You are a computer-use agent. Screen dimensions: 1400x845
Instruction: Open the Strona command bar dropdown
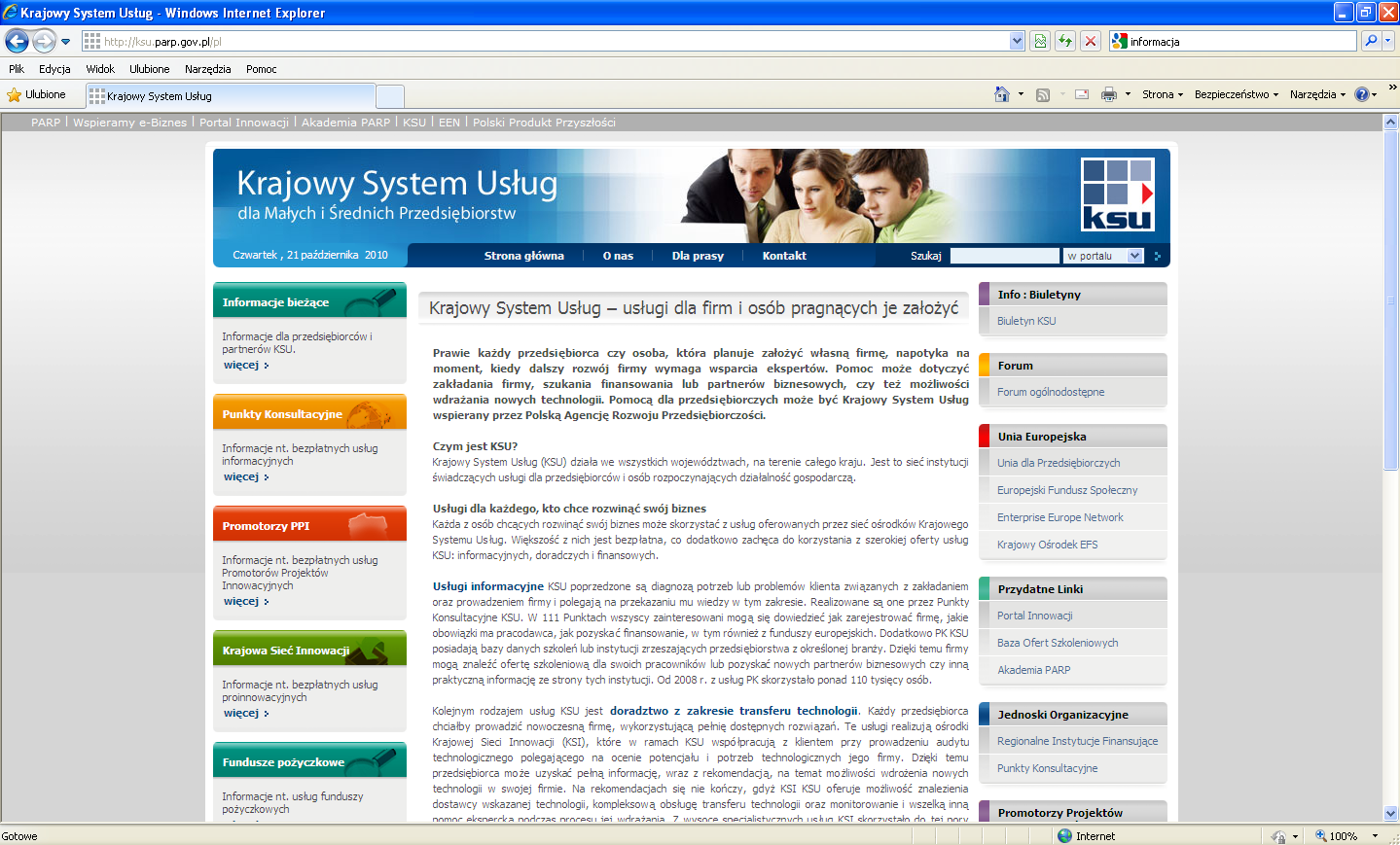tap(1163, 94)
